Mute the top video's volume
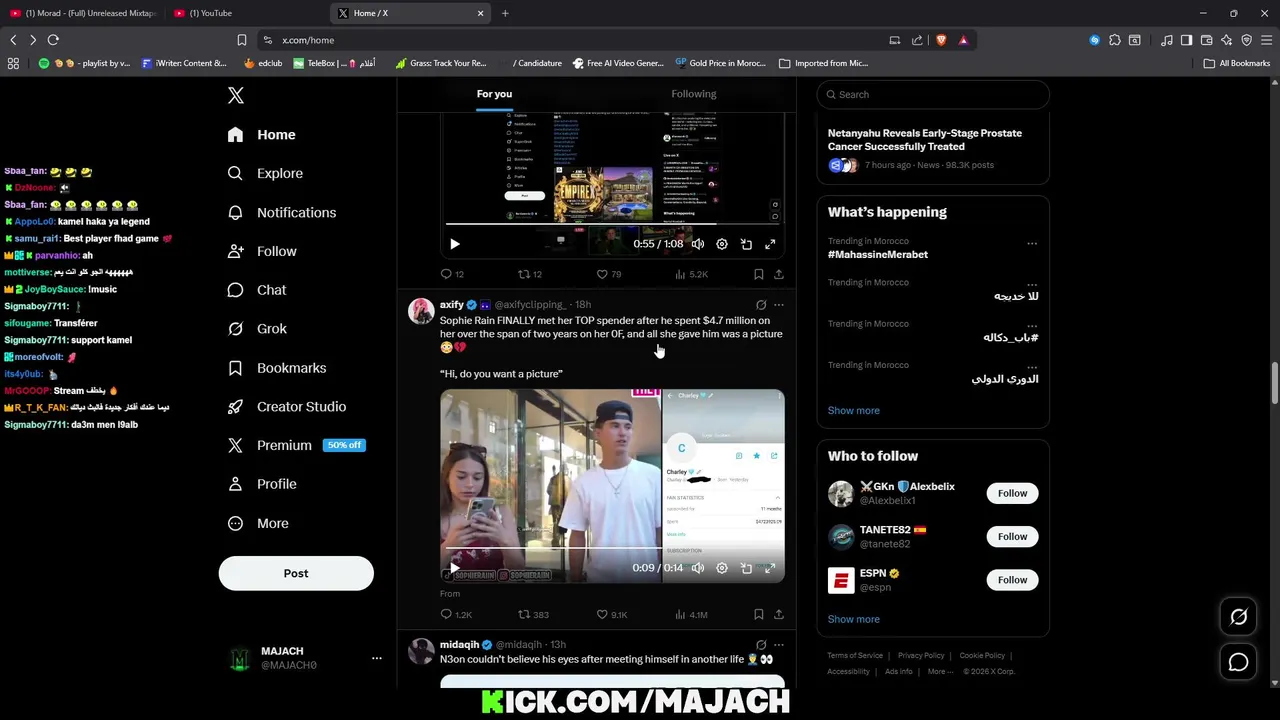This screenshot has height=720, width=1280. 698,244
